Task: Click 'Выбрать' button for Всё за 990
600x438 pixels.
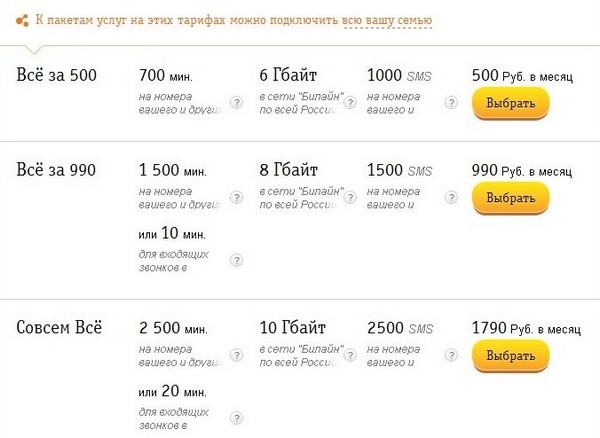Action: point(511,198)
